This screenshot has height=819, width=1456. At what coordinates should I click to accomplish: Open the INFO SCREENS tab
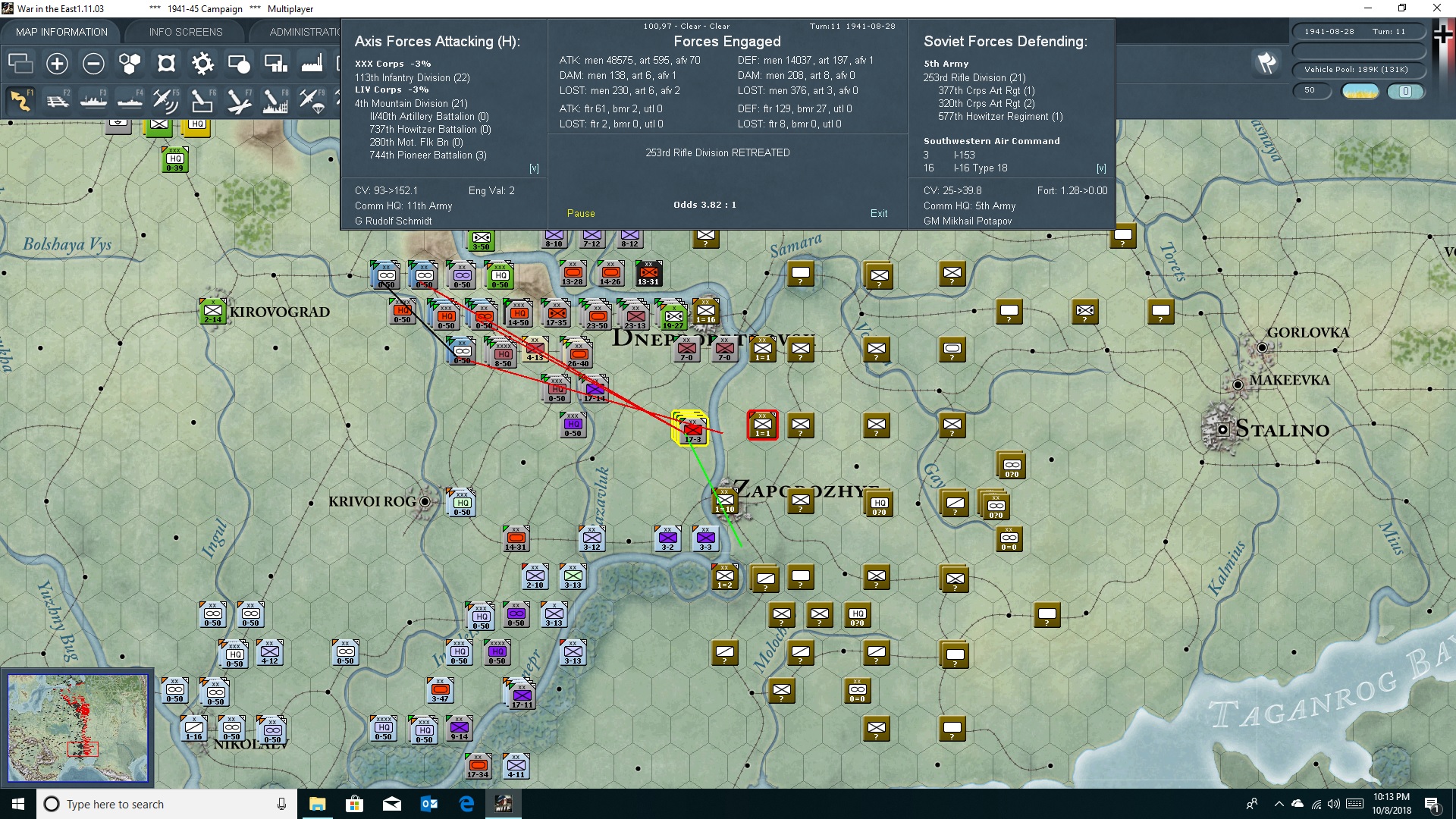click(x=186, y=32)
